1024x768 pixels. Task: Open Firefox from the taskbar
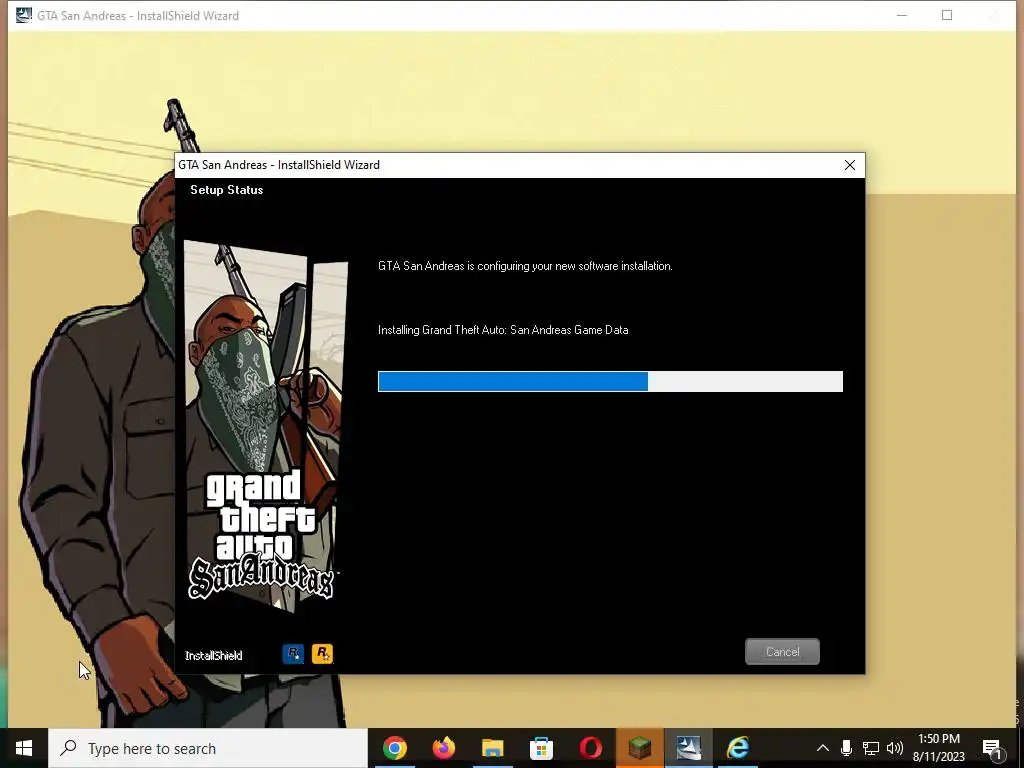[443, 748]
